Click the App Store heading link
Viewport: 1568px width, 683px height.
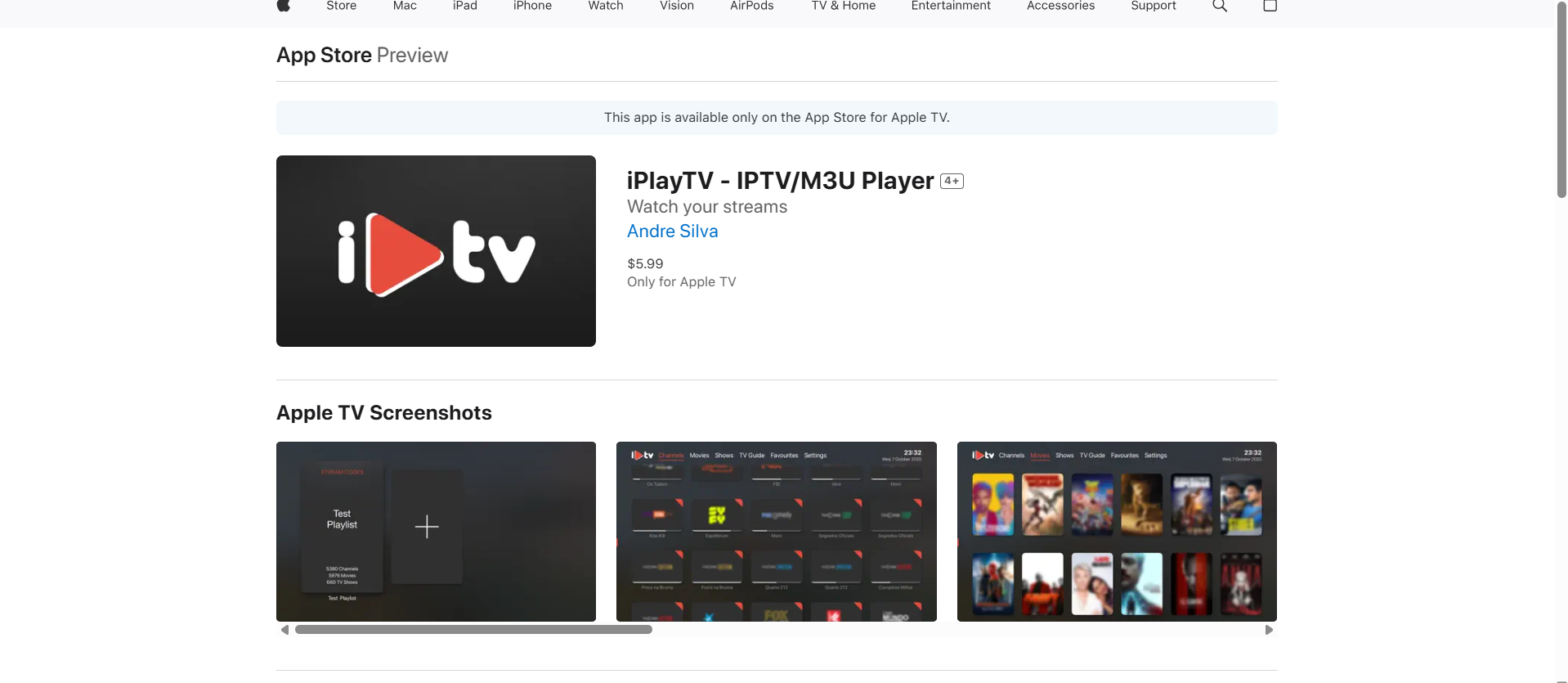(x=324, y=55)
